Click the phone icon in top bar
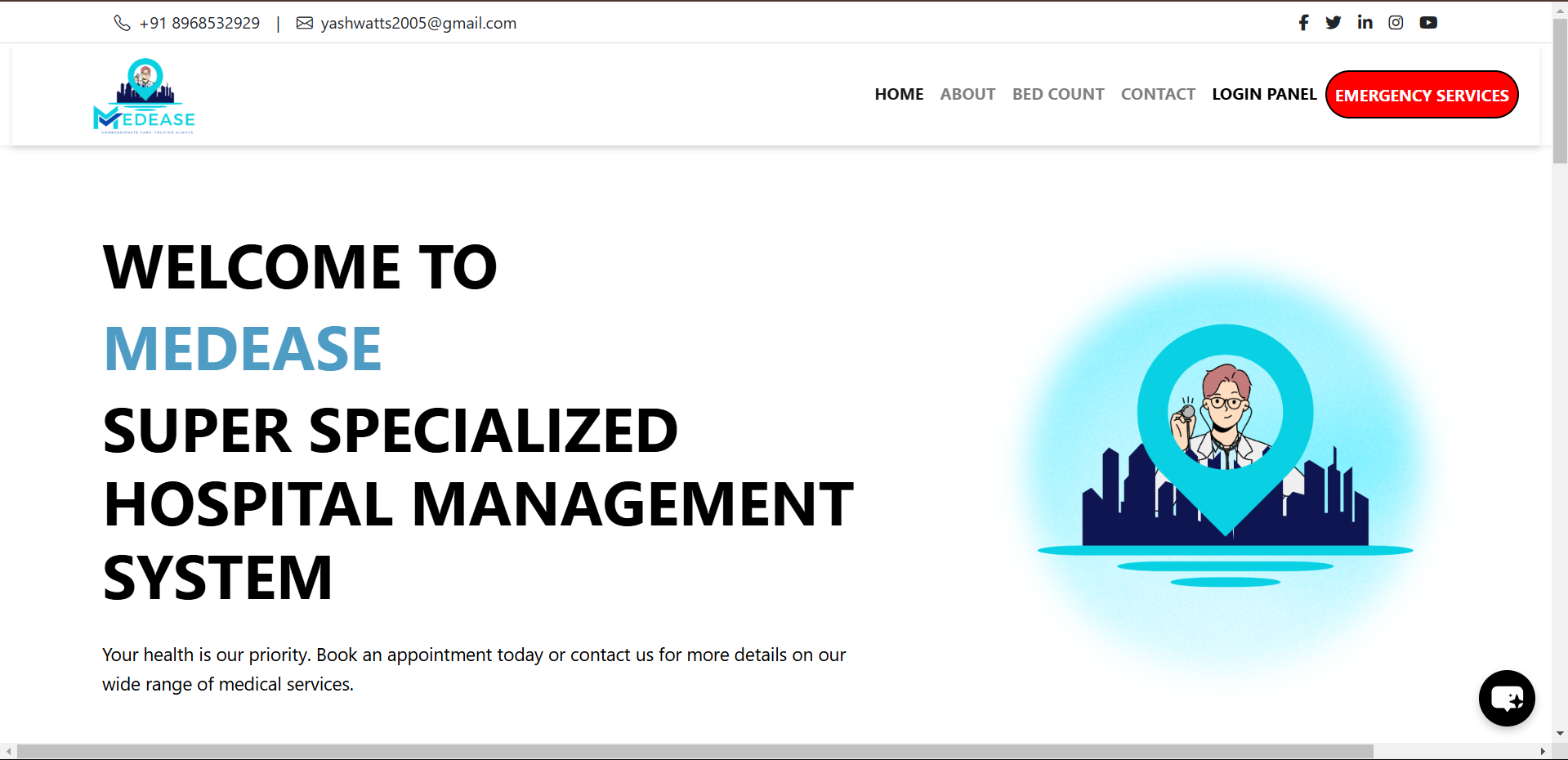The height and width of the screenshot is (760, 1568). [122, 23]
